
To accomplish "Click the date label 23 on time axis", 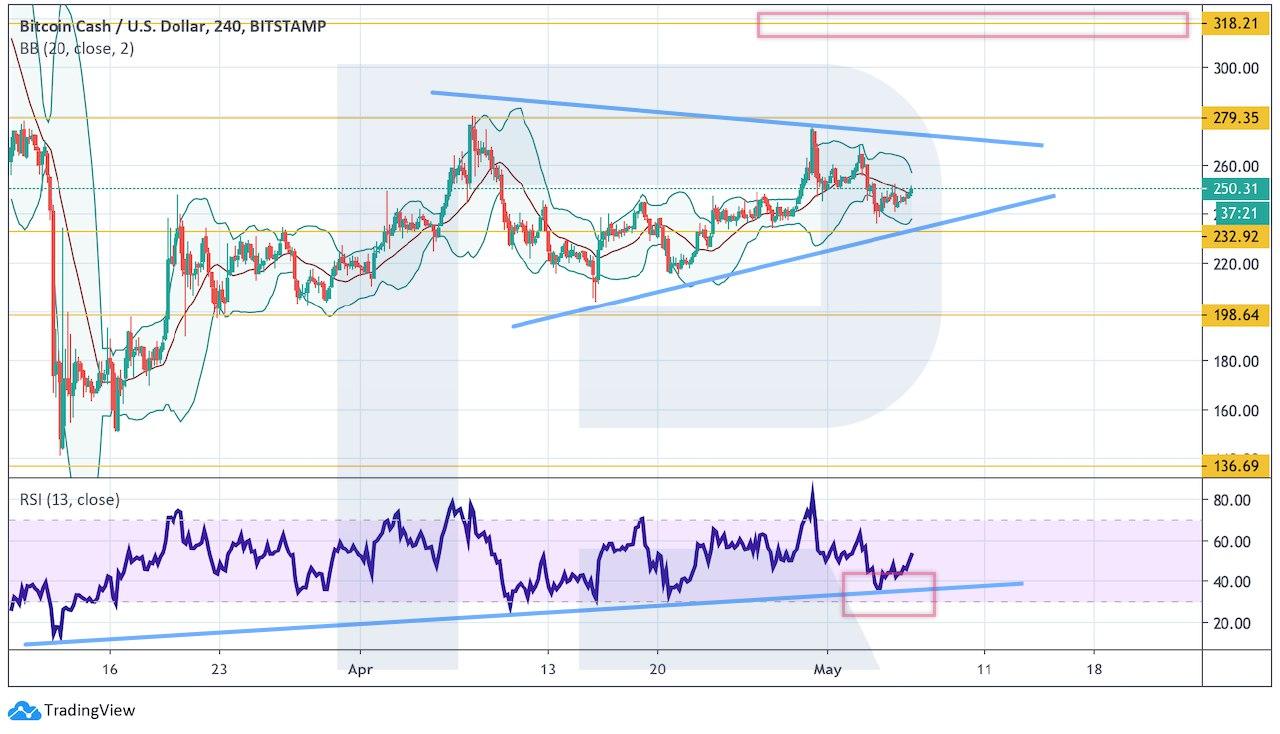I will tap(220, 669).
